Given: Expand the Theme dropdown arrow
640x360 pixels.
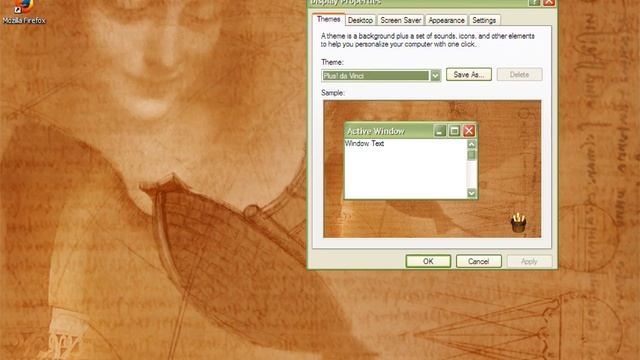Looking at the screenshot, I should [436, 76].
